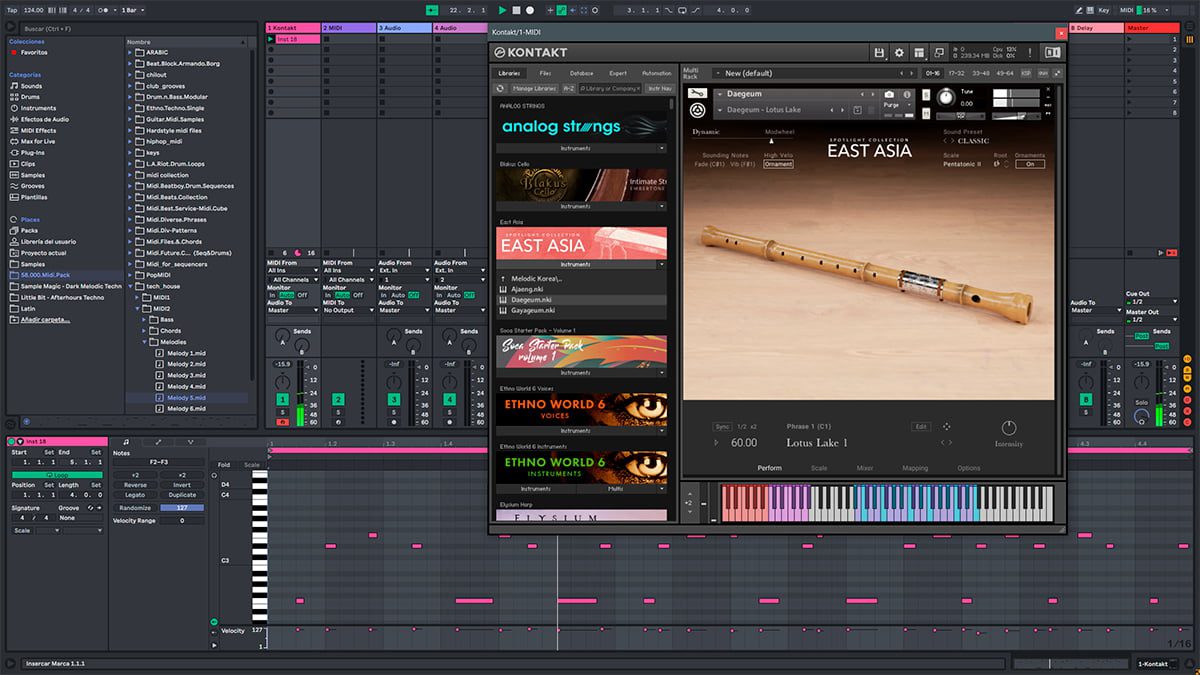This screenshot has height=675, width=1200.
Task: Click the Reverse button in Notes panel
Action: pos(135,485)
